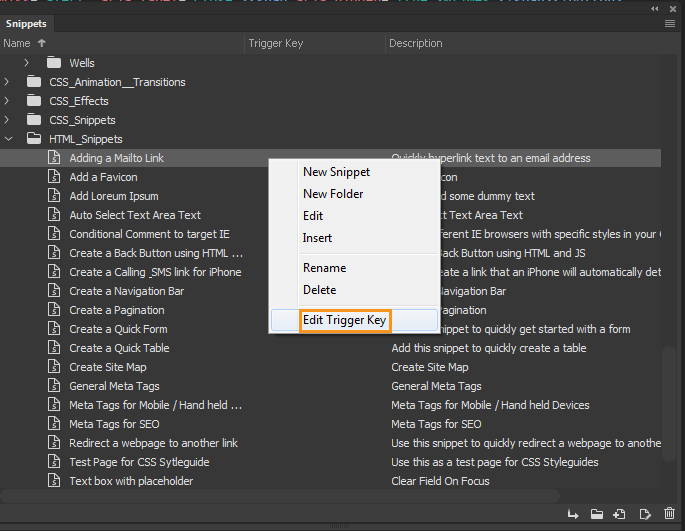Click the Trigger Key column header
The height and width of the screenshot is (531, 685).
277,43
